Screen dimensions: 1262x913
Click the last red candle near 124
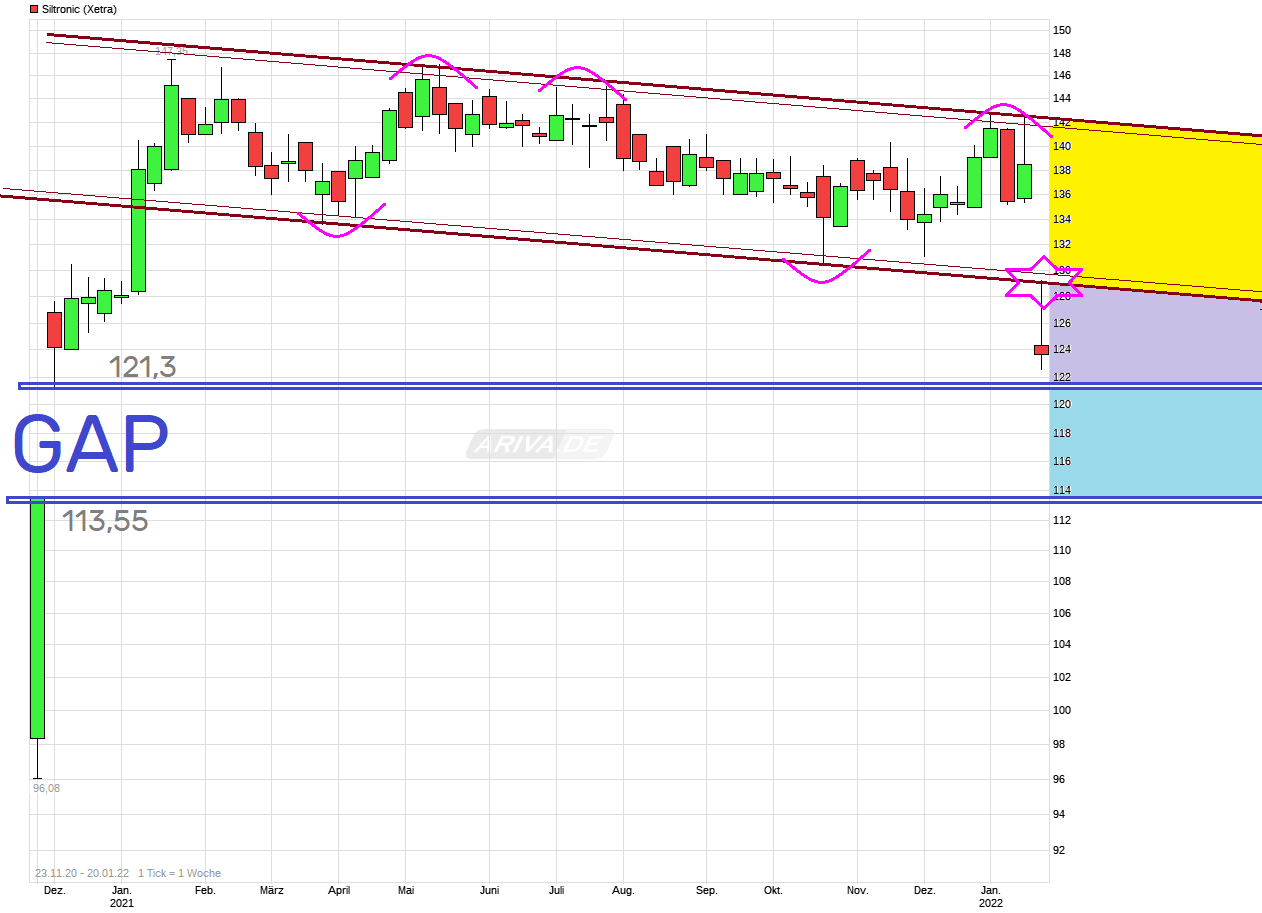click(x=1041, y=349)
